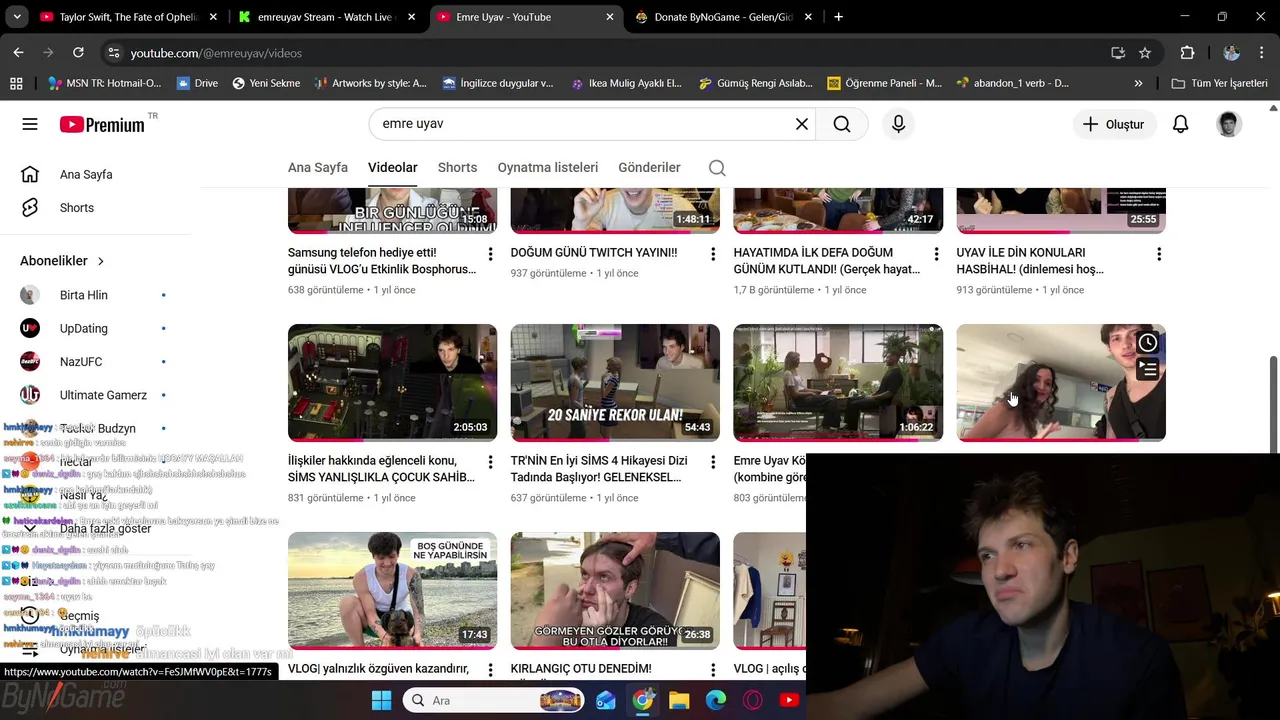Screen dimensions: 1280x720
Task: Open File Explorer from taskbar
Action: pyautogui.click(x=679, y=700)
